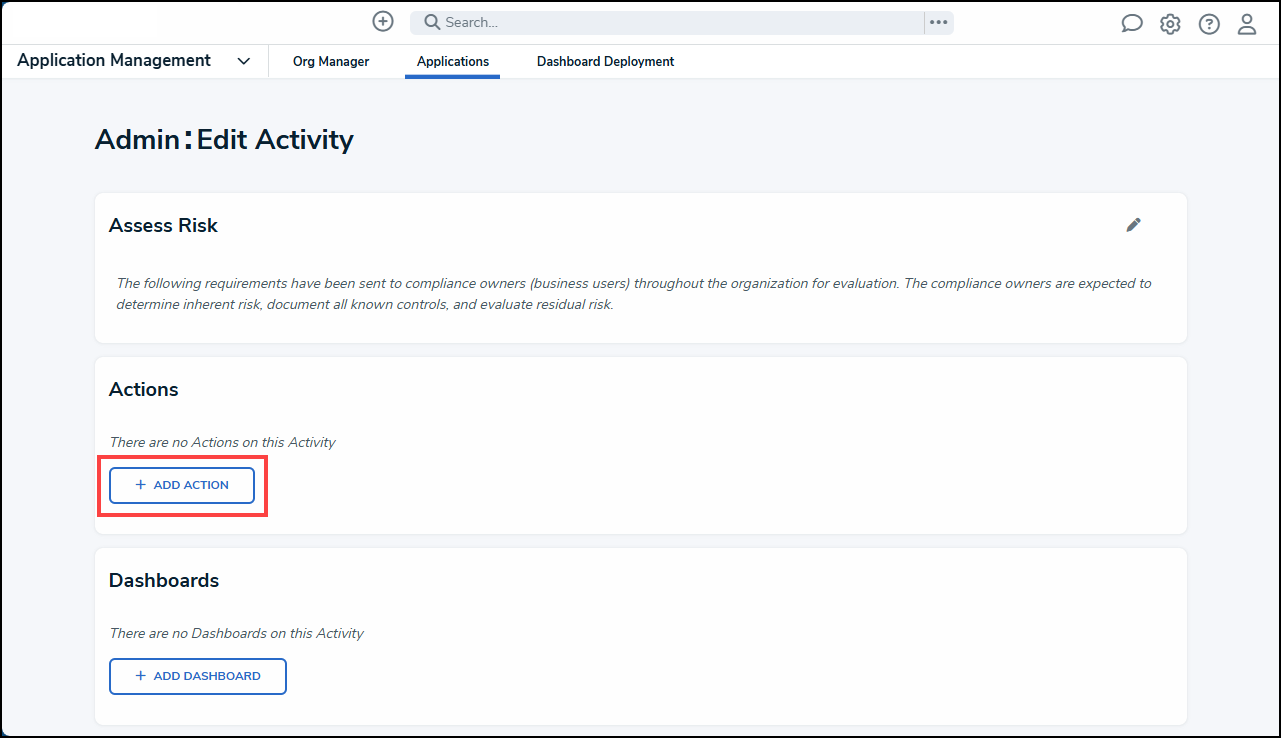Click the Admin:Edit Activity page title

pos(224,139)
